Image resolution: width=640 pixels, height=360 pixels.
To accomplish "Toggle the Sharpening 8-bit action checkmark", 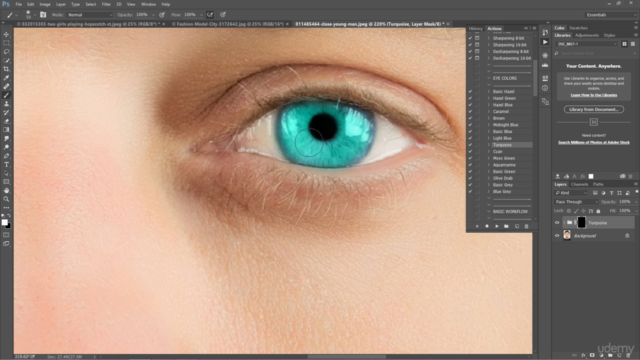I will pos(470,38).
